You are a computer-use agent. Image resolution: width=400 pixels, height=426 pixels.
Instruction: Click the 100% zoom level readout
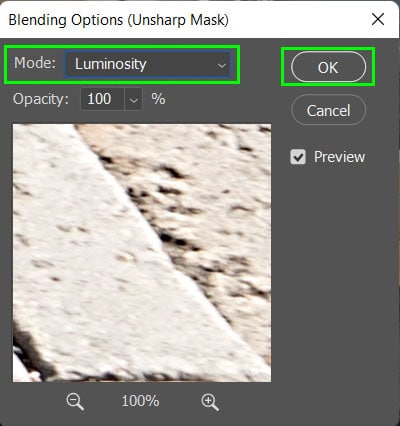pyautogui.click(x=140, y=401)
